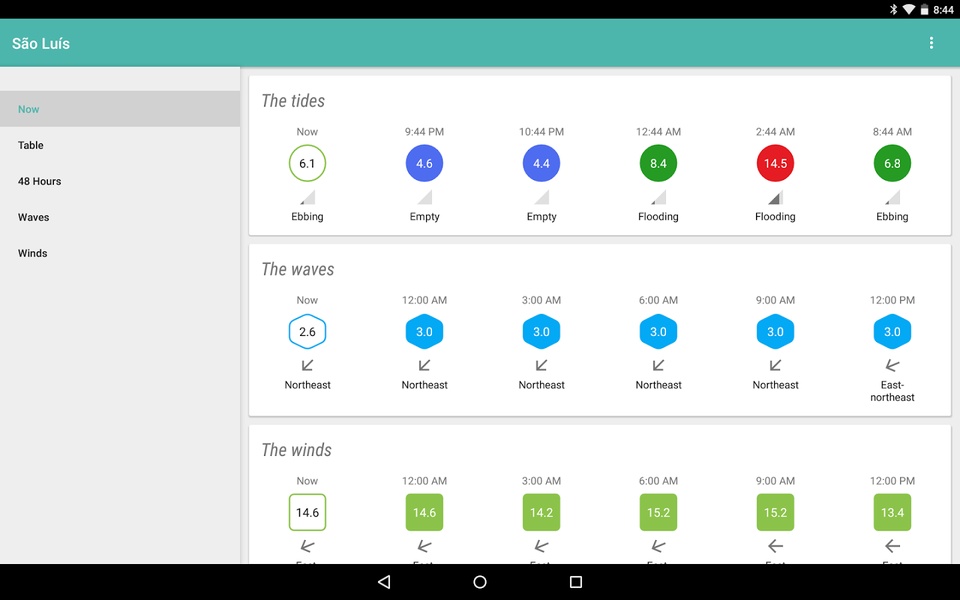
Task: Open the overflow menu in the app bar
Action: click(x=931, y=43)
